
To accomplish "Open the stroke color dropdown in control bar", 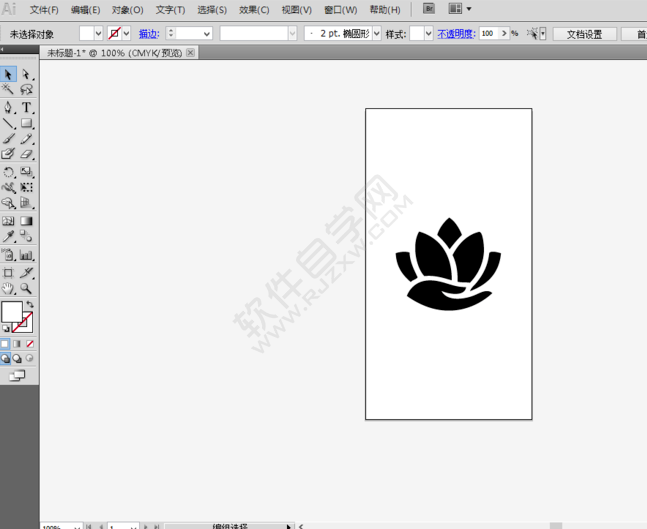I will click(126, 33).
